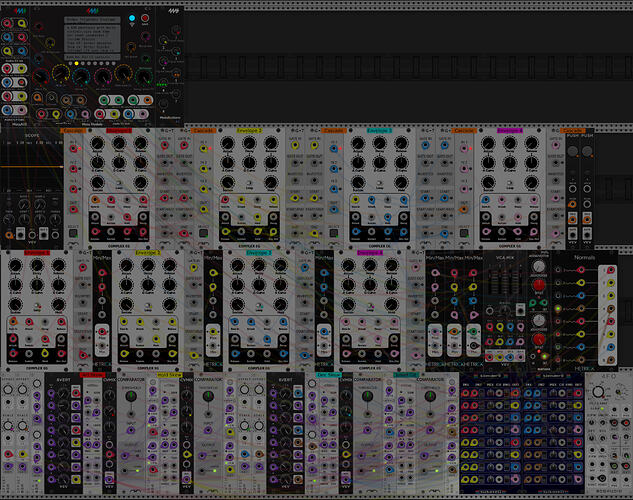This screenshot has width=633, height=500.
Task: Click the Attack knob on Envelope 1 beside the Scope's Cascade
Action: click(97, 143)
